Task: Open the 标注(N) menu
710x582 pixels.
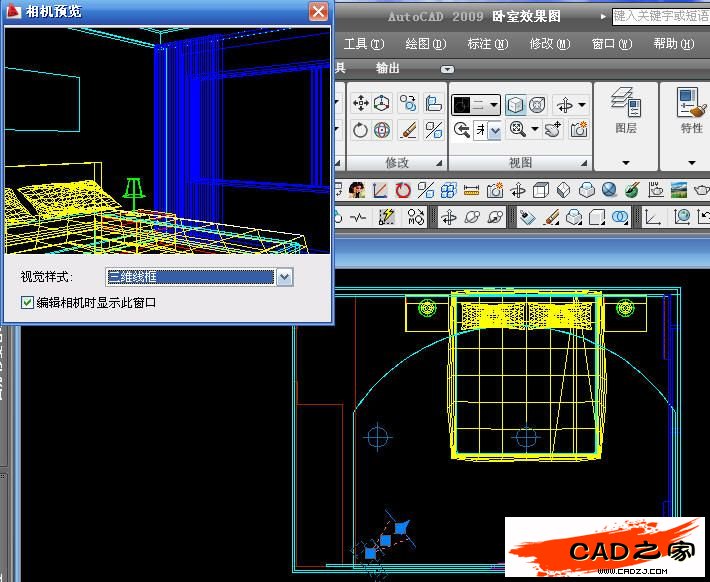Action: click(x=487, y=44)
